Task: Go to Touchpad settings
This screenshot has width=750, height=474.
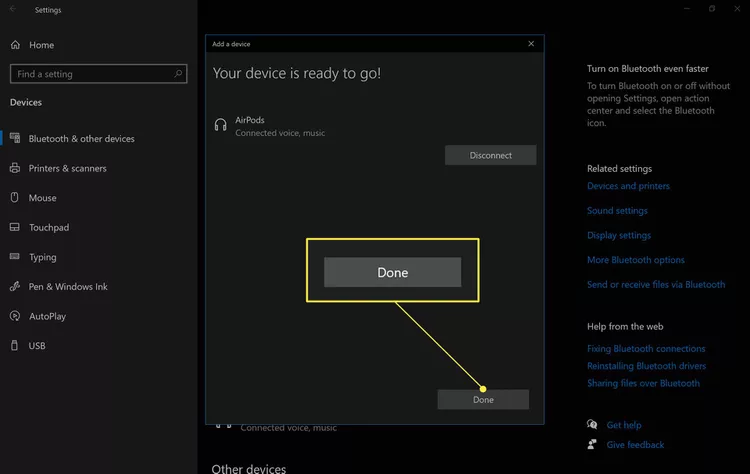Action: tap(49, 228)
